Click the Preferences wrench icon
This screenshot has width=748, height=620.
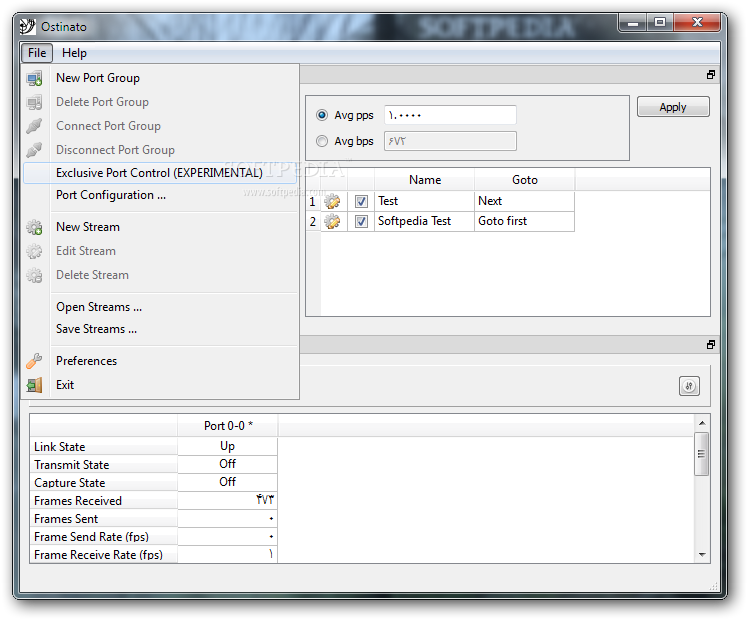(34, 361)
